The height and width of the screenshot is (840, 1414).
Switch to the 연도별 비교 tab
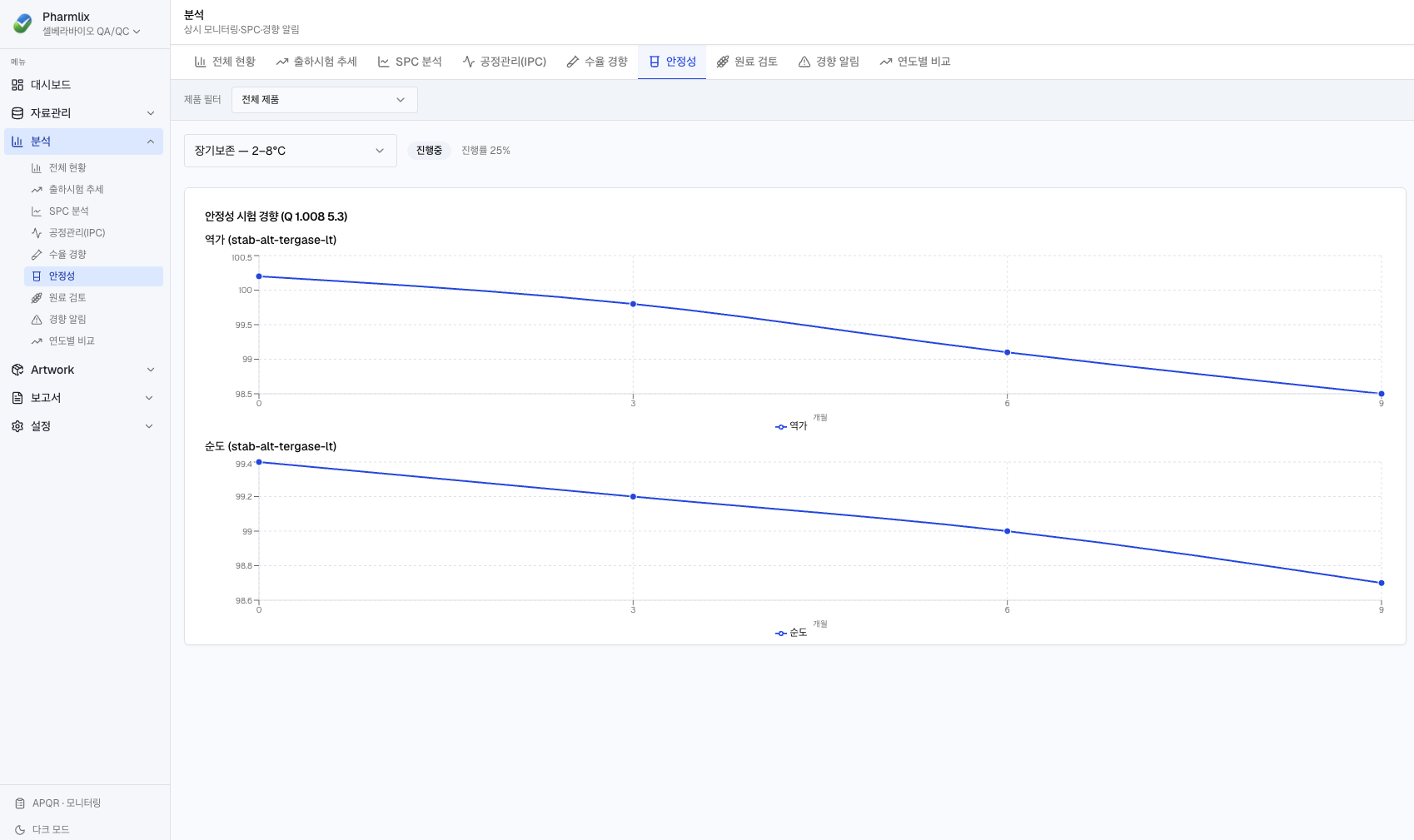tap(915, 62)
